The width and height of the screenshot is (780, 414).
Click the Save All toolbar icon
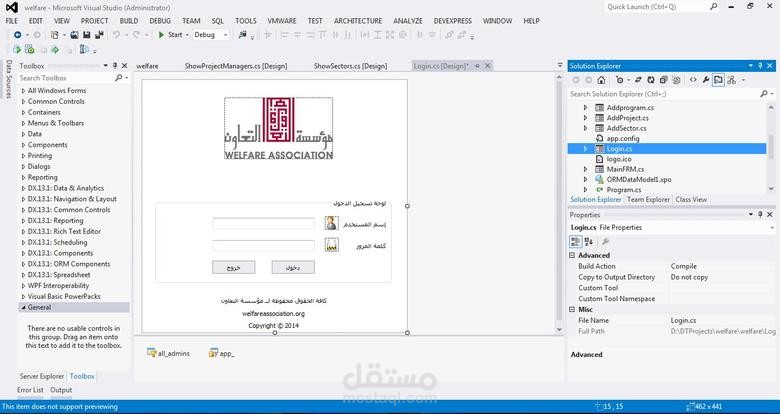99,35
